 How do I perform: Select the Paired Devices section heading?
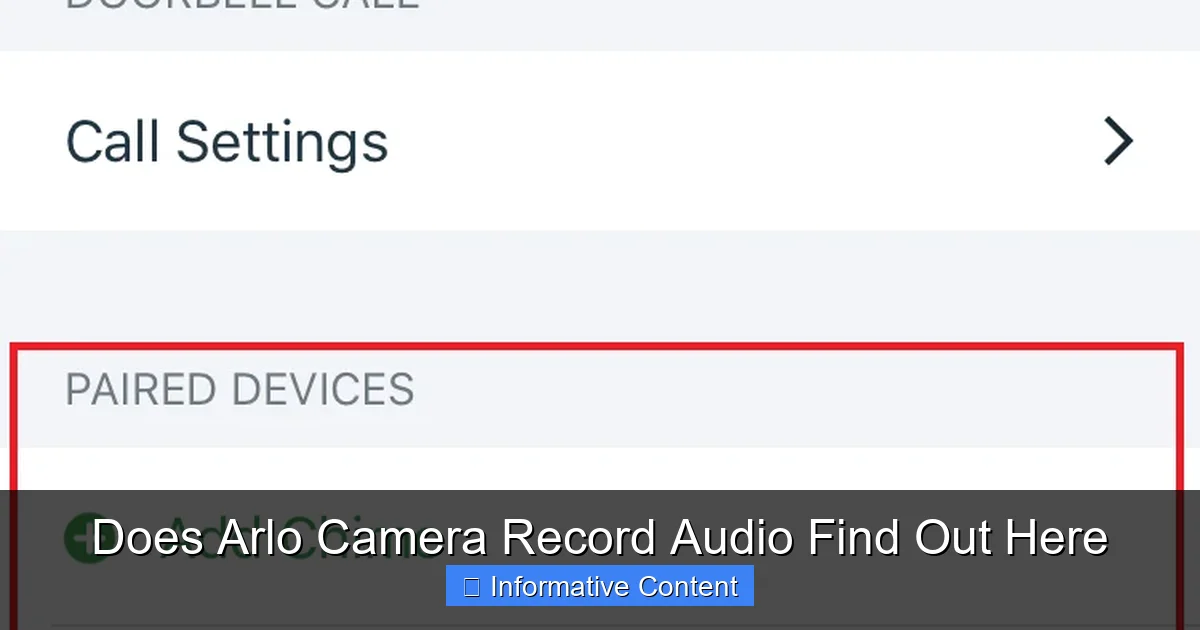[240, 390]
